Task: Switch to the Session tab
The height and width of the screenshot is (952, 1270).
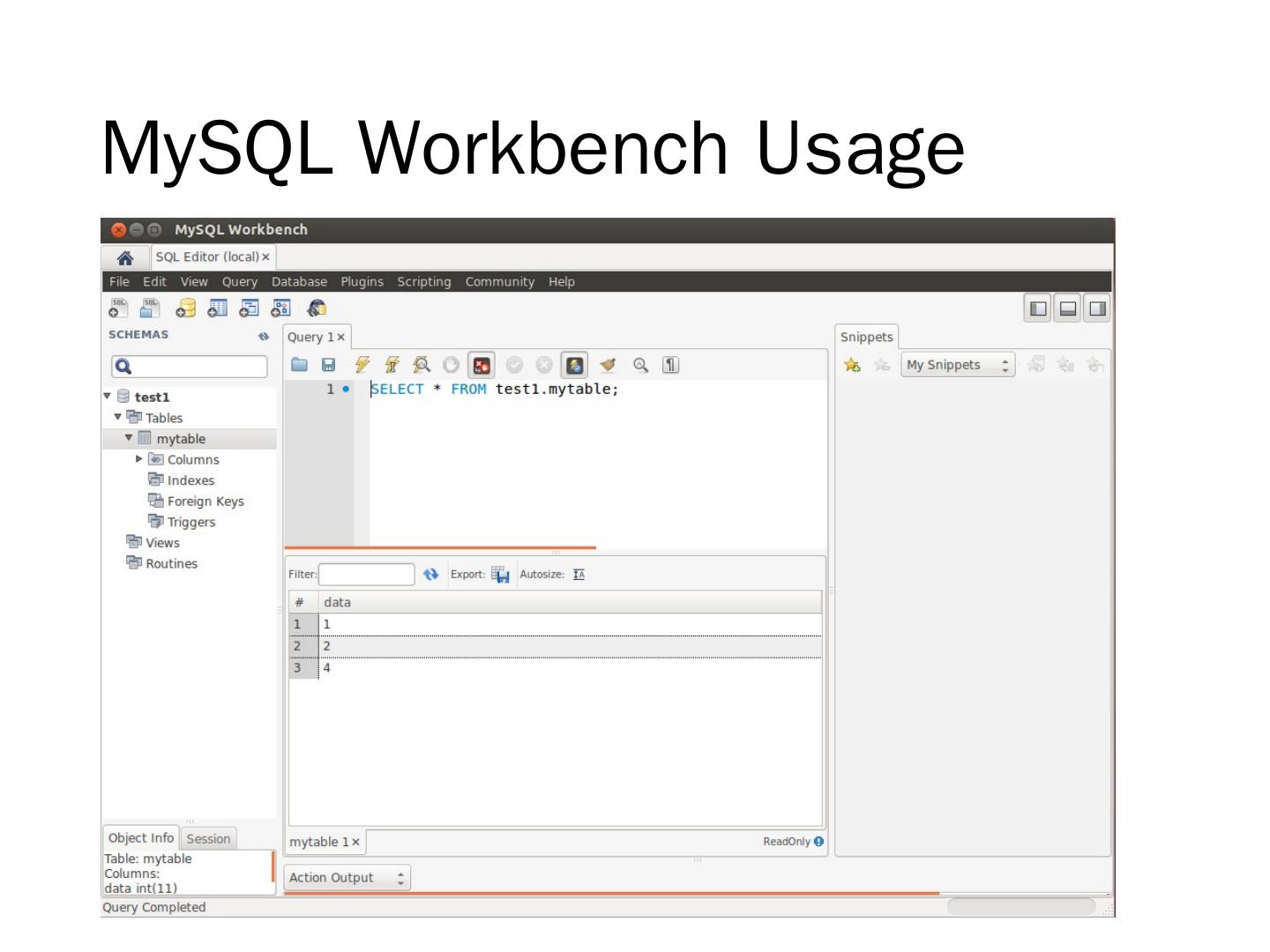Action: pyautogui.click(x=208, y=839)
